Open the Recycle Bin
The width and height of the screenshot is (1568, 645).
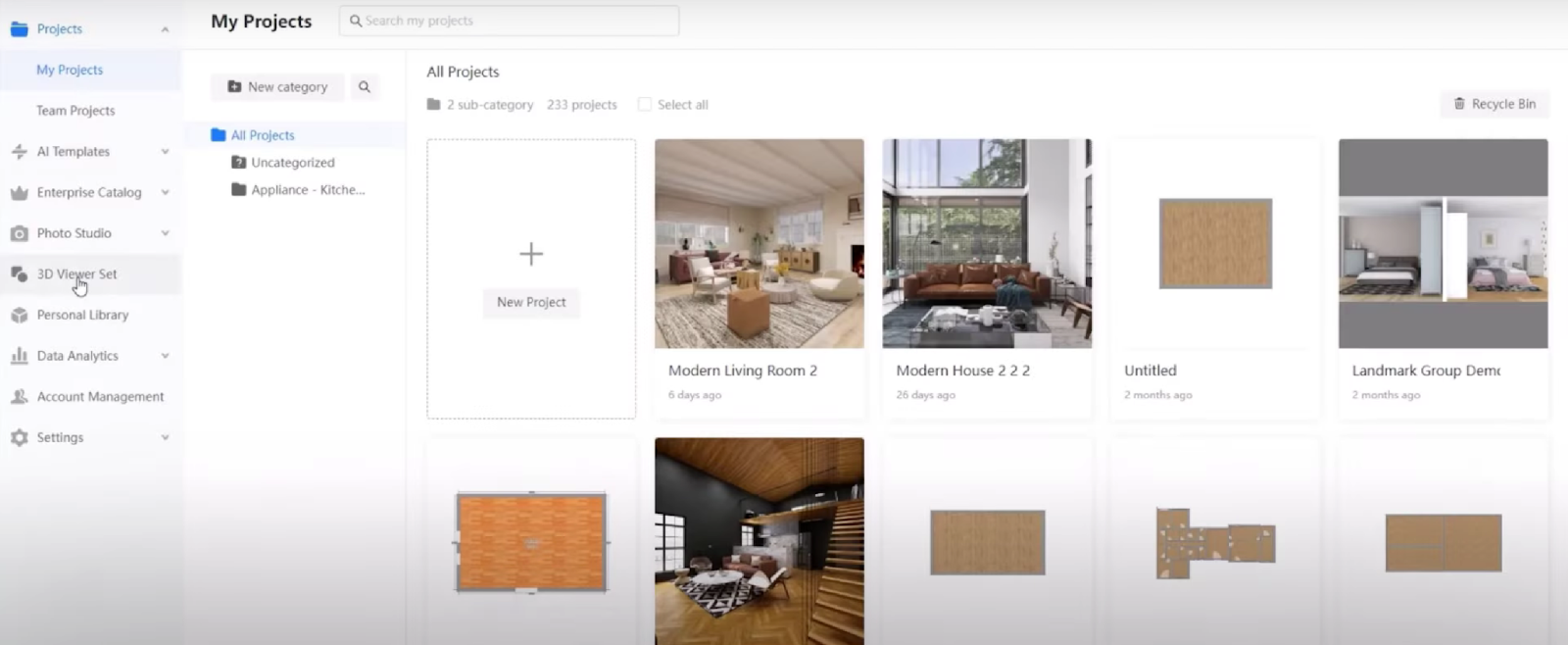(x=1494, y=104)
